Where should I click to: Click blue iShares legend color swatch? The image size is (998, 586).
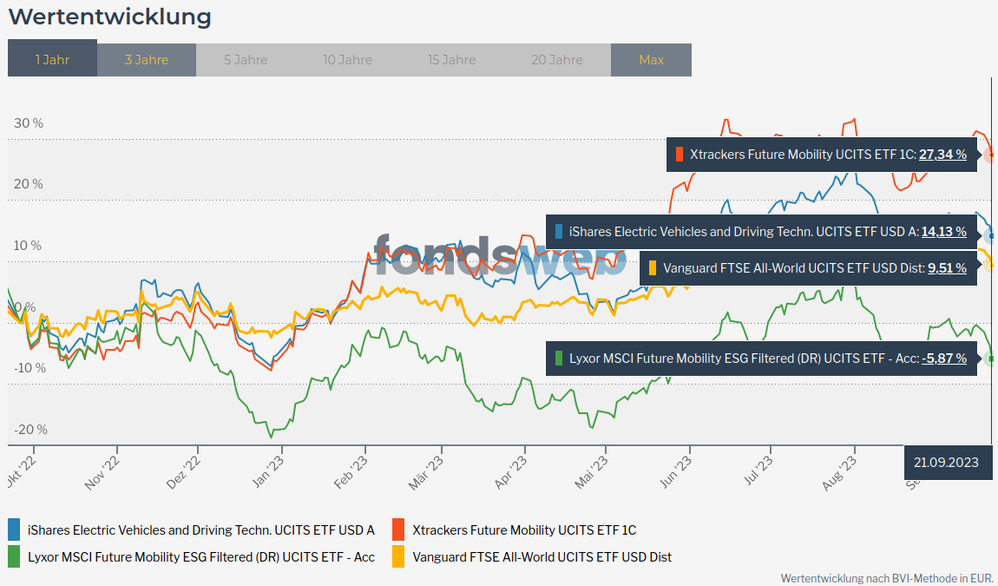(14, 530)
